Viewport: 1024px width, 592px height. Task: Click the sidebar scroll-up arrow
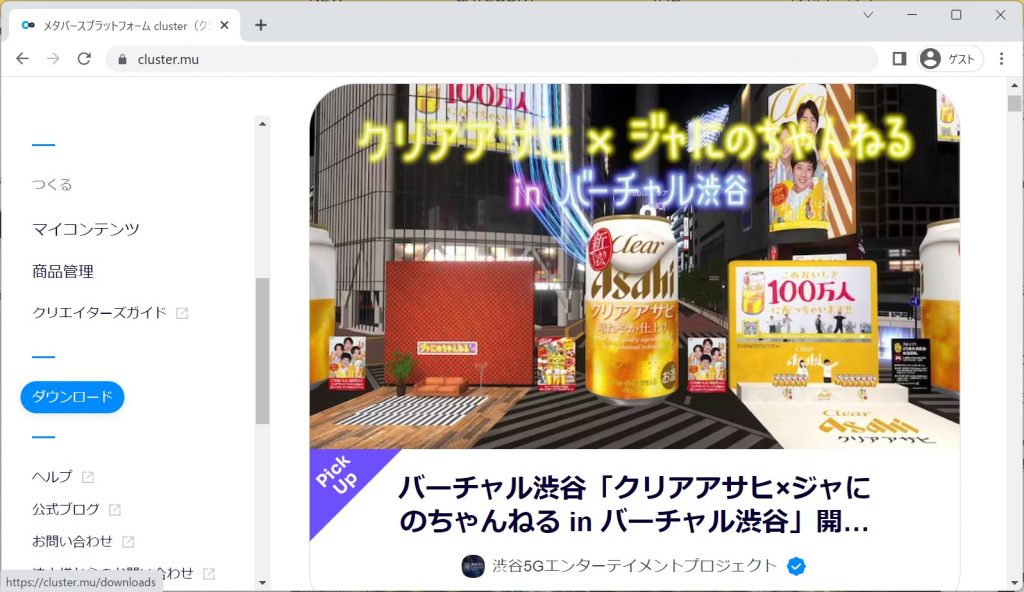click(263, 123)
